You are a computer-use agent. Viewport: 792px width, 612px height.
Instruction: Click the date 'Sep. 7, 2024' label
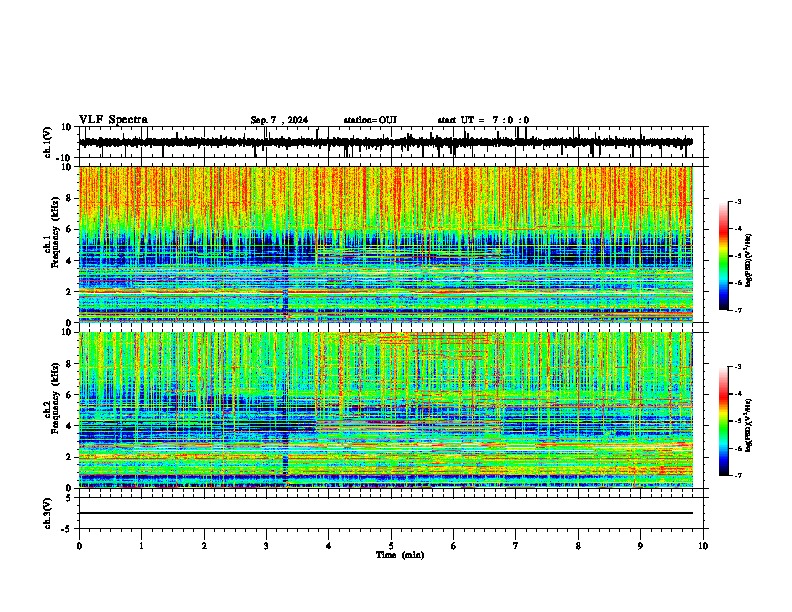(x=279, y=120)
